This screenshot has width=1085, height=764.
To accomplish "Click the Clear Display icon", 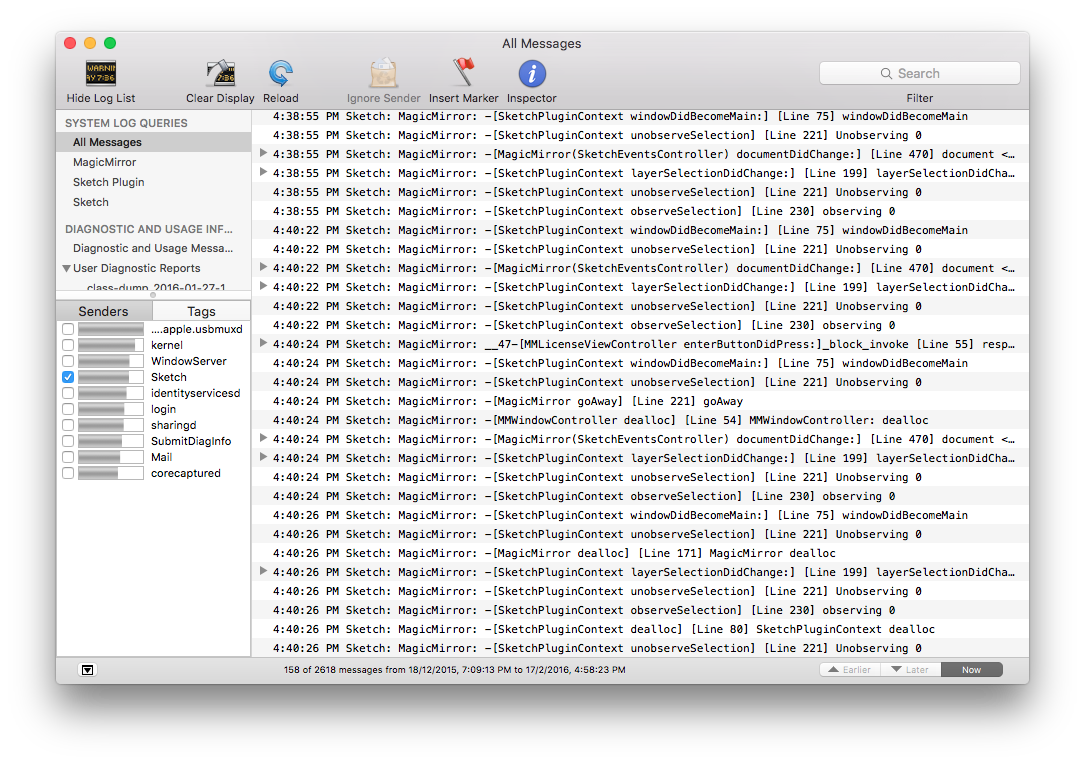I will (220, 73).
